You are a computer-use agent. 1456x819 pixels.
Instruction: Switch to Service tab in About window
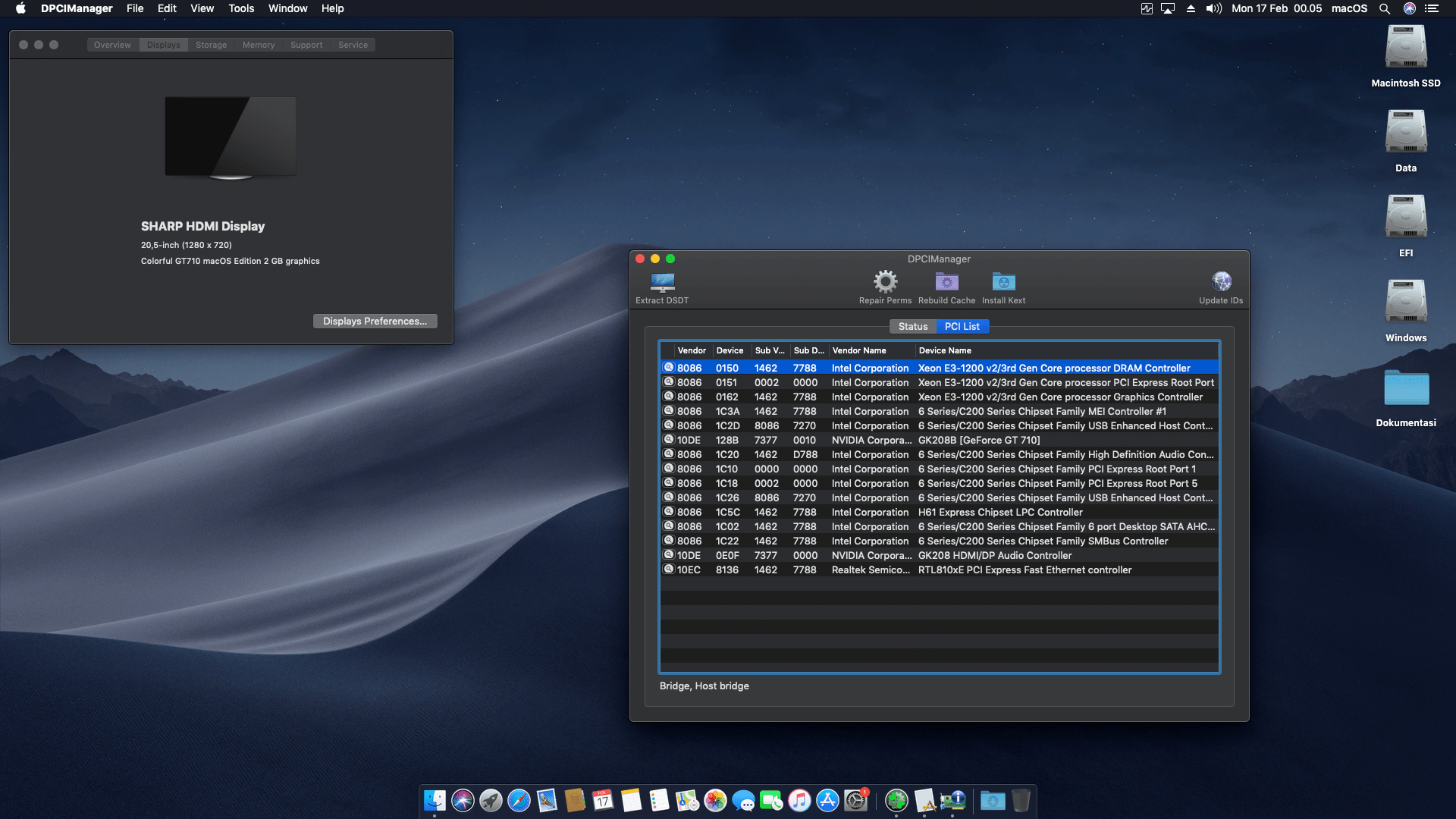pyautogui.click(x=353, y=45)
